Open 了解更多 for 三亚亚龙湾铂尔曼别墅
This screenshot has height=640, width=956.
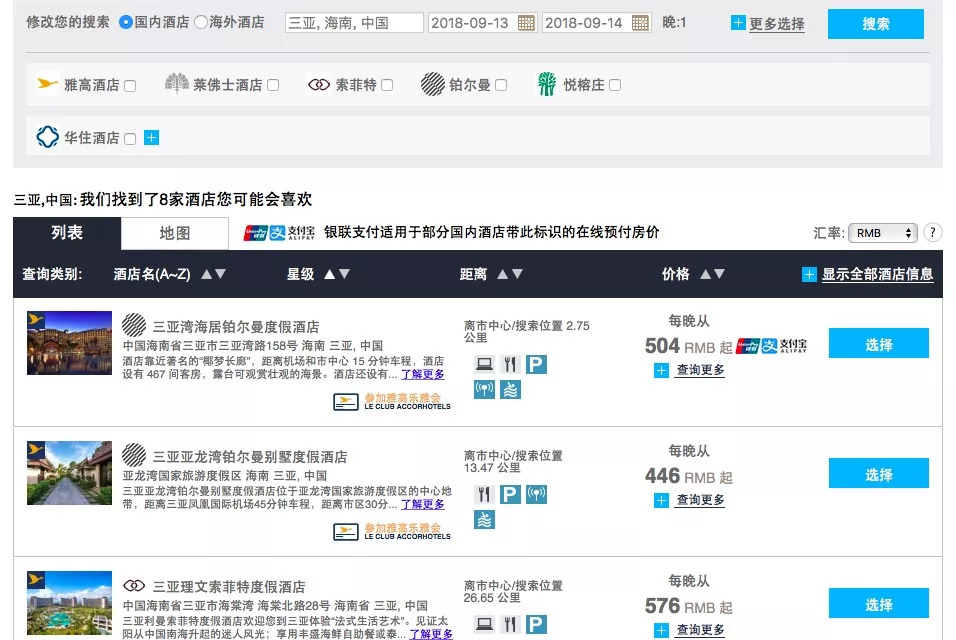423,504
